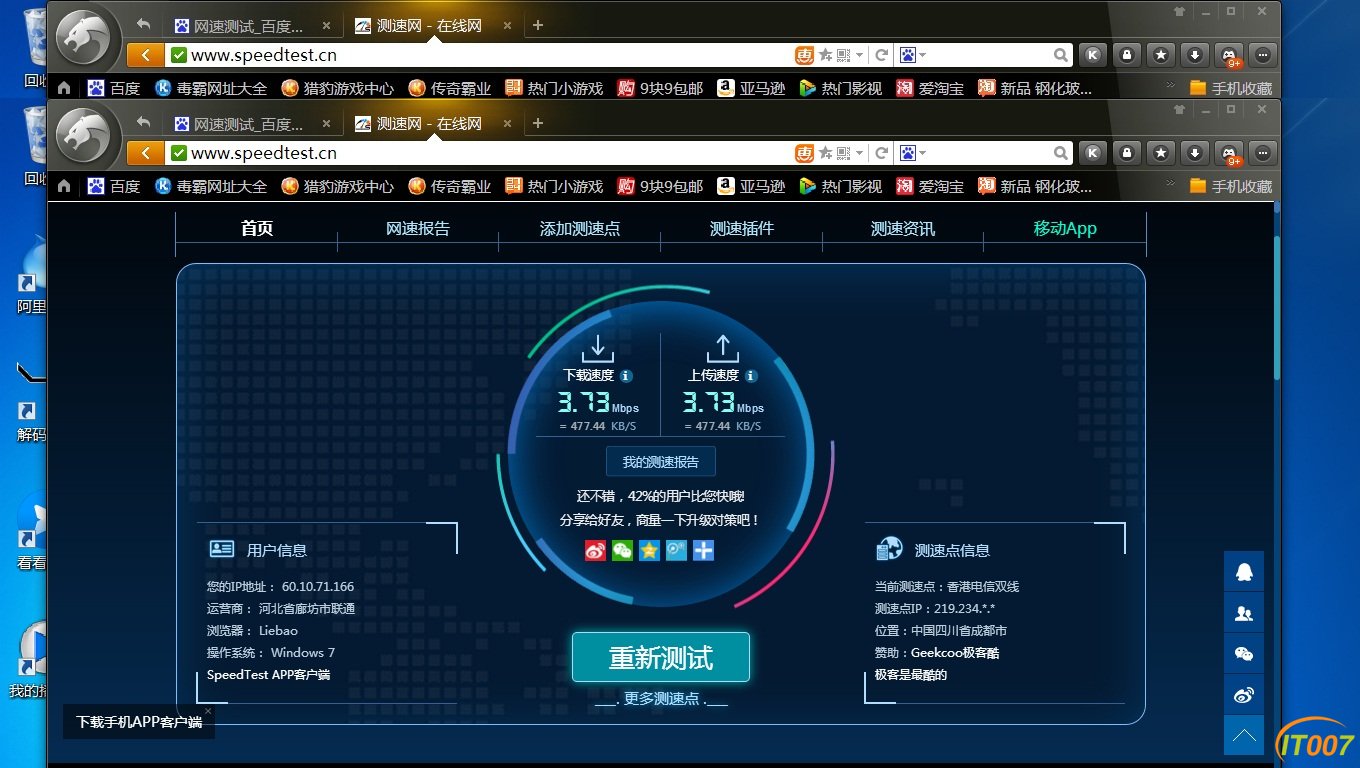Open 测速资讯 in site navigation

[x=903, y=228]
